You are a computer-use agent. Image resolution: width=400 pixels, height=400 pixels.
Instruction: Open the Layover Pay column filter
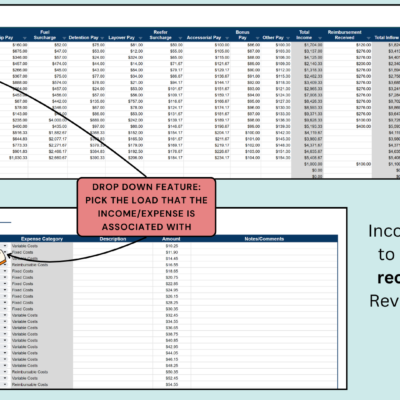point(140,38)
